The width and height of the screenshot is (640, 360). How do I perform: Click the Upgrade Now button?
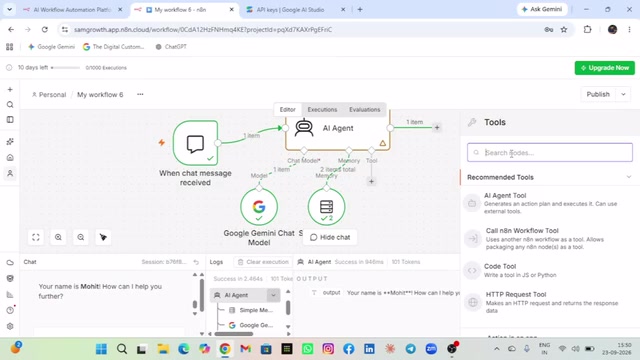604,68
